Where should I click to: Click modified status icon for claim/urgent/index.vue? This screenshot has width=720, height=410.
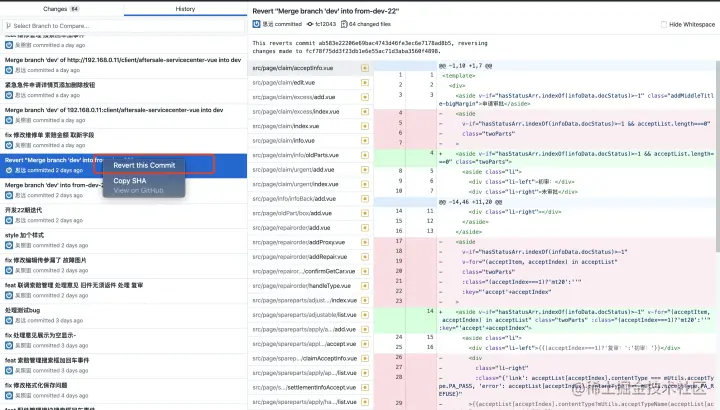click(365, 184)
